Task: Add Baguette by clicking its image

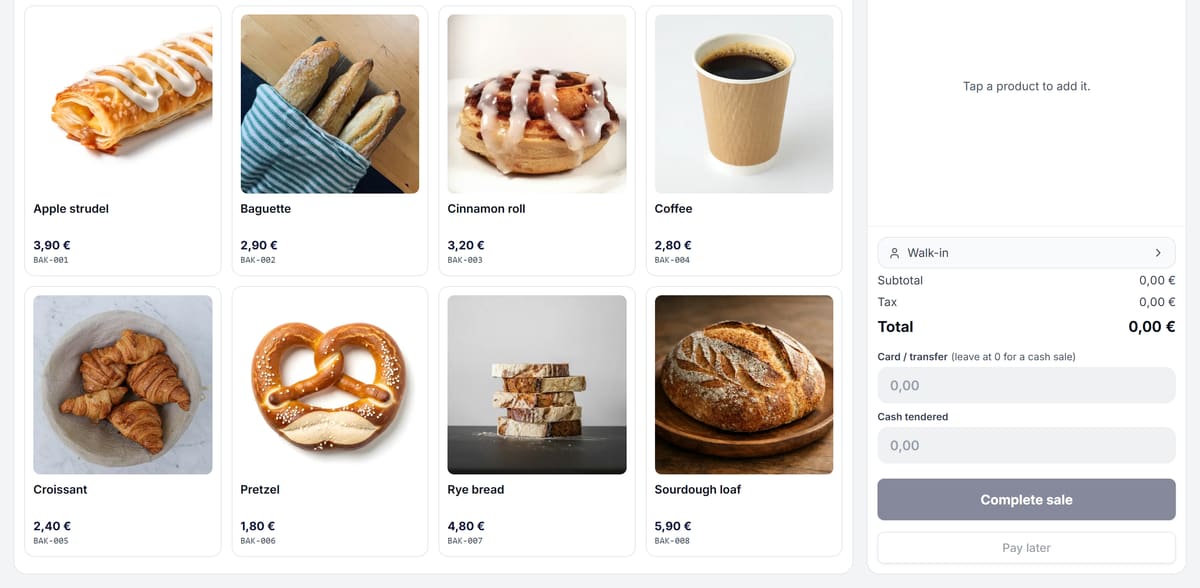Action: tap(330, 104)
